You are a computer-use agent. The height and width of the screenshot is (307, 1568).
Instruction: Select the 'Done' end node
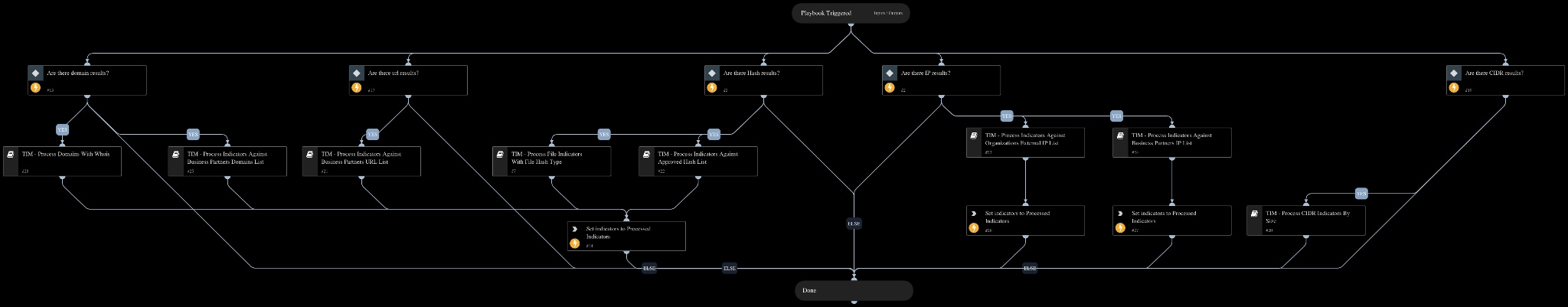(x=854, y=290)
